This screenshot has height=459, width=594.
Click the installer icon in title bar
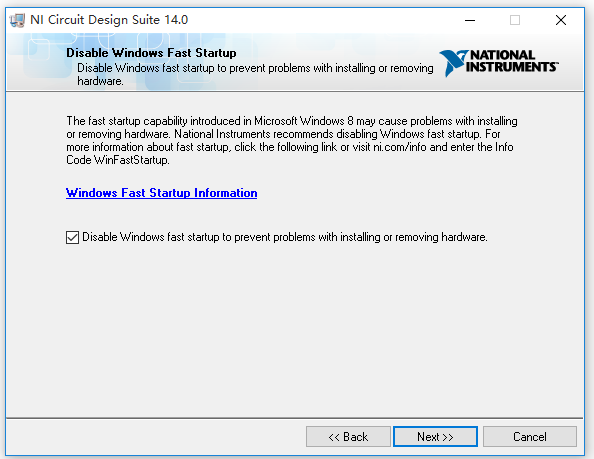(x=17, y=20)
